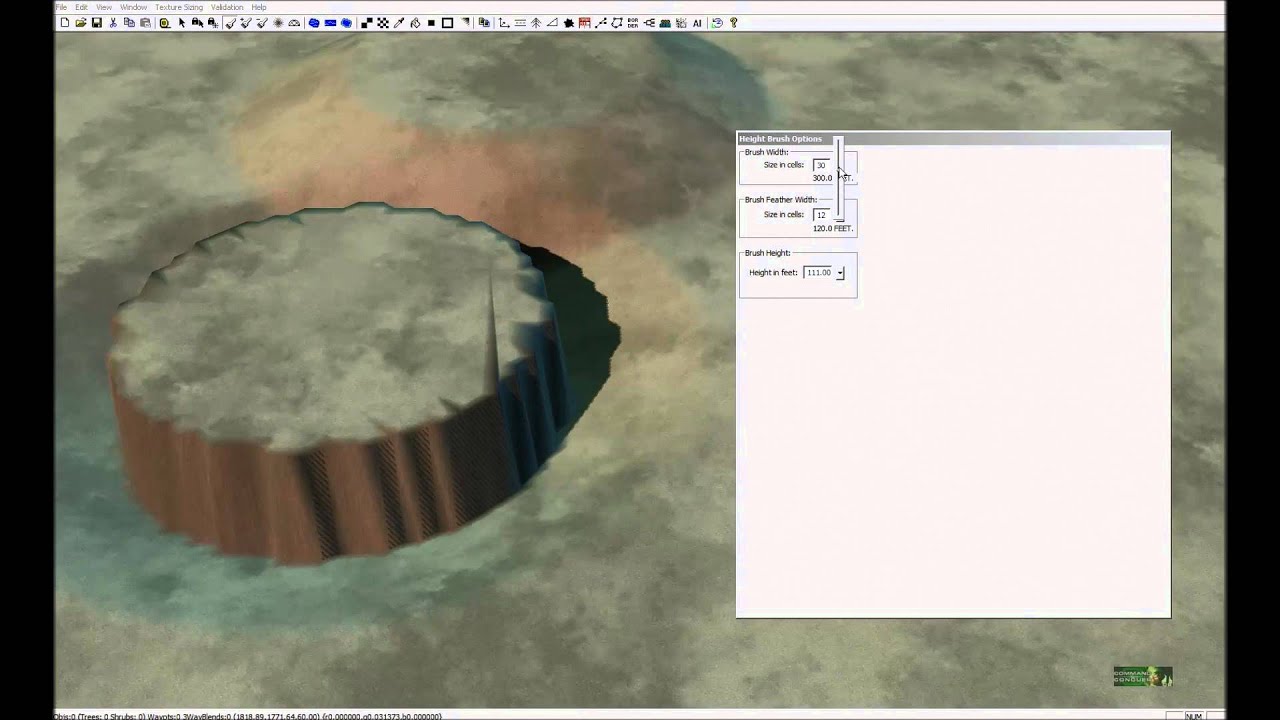The width and height of the screenshot is (1280, 720).
Task: Click the BORDER tool icon
Action: [633, 22]
